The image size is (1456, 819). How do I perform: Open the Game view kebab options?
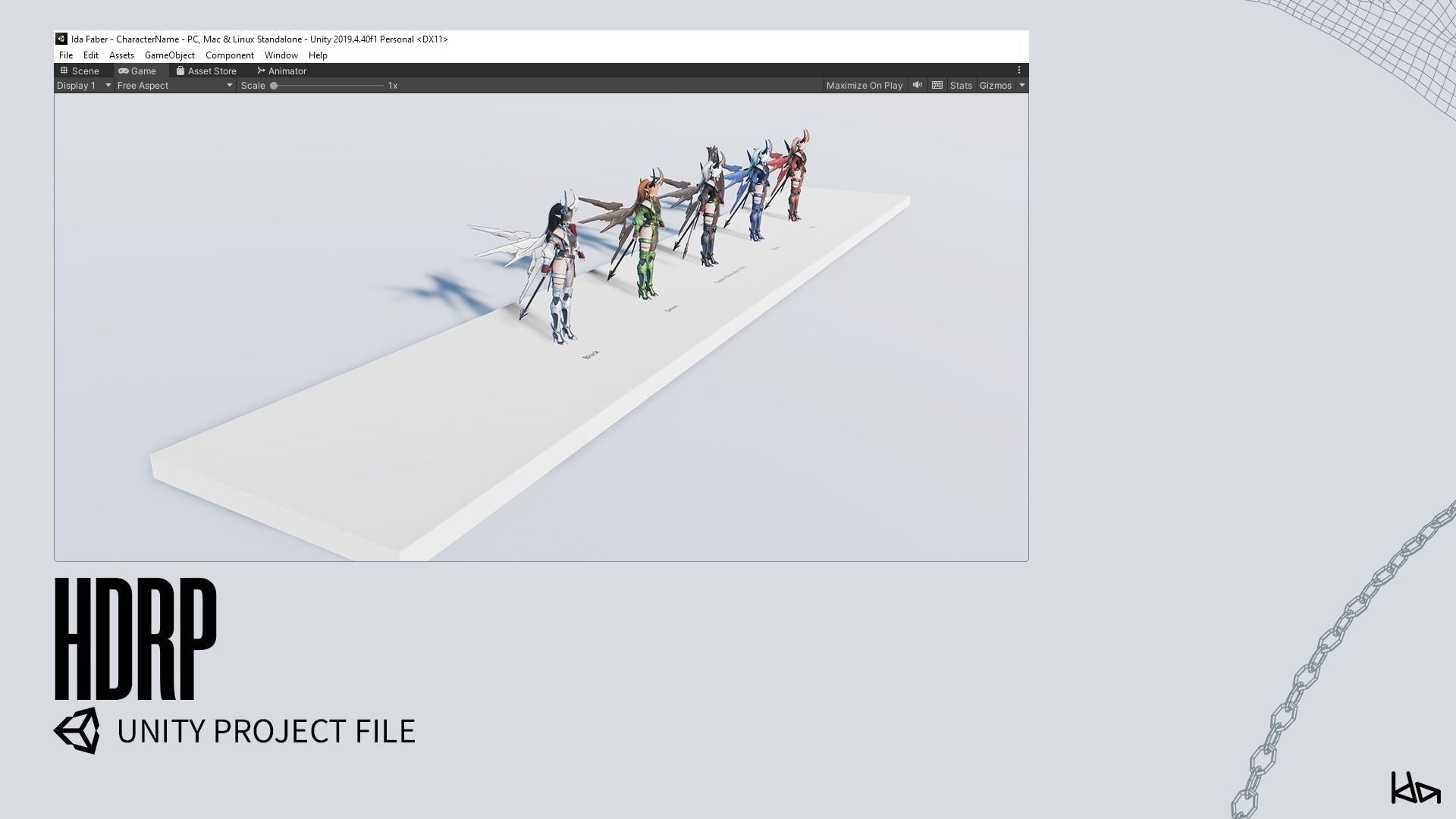coord(1019,70)
